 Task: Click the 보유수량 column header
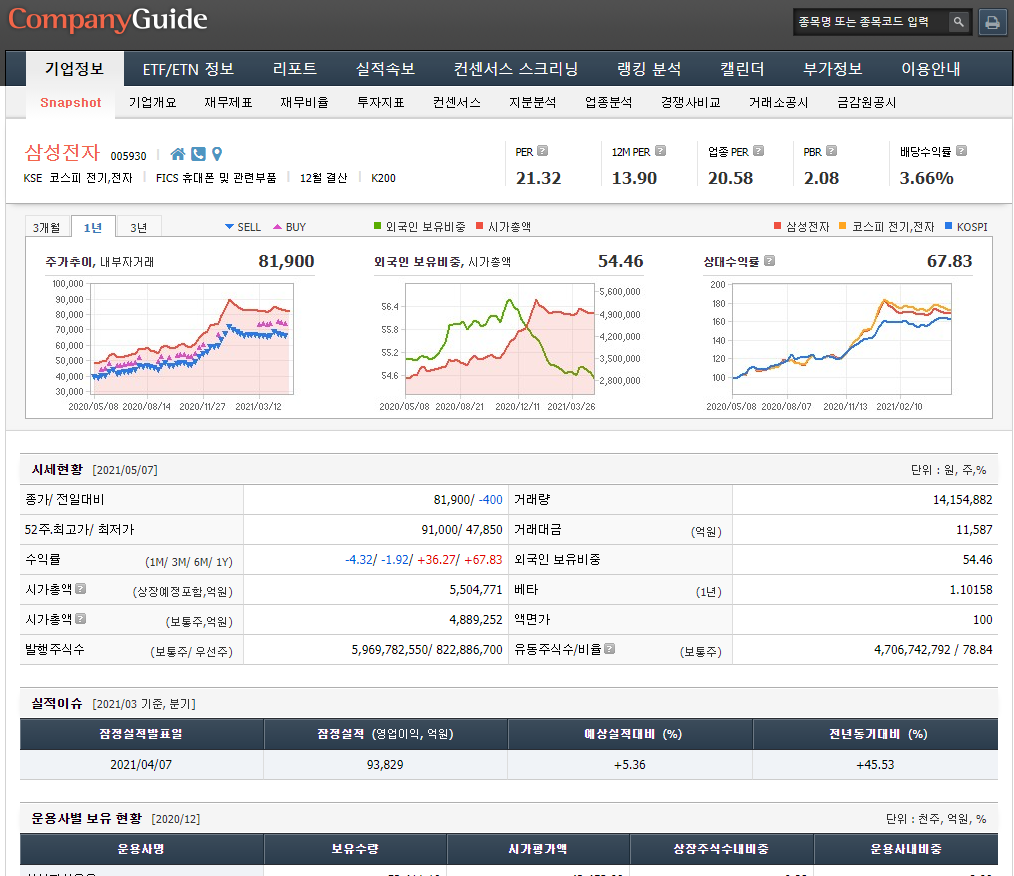(x=355, y=849)
